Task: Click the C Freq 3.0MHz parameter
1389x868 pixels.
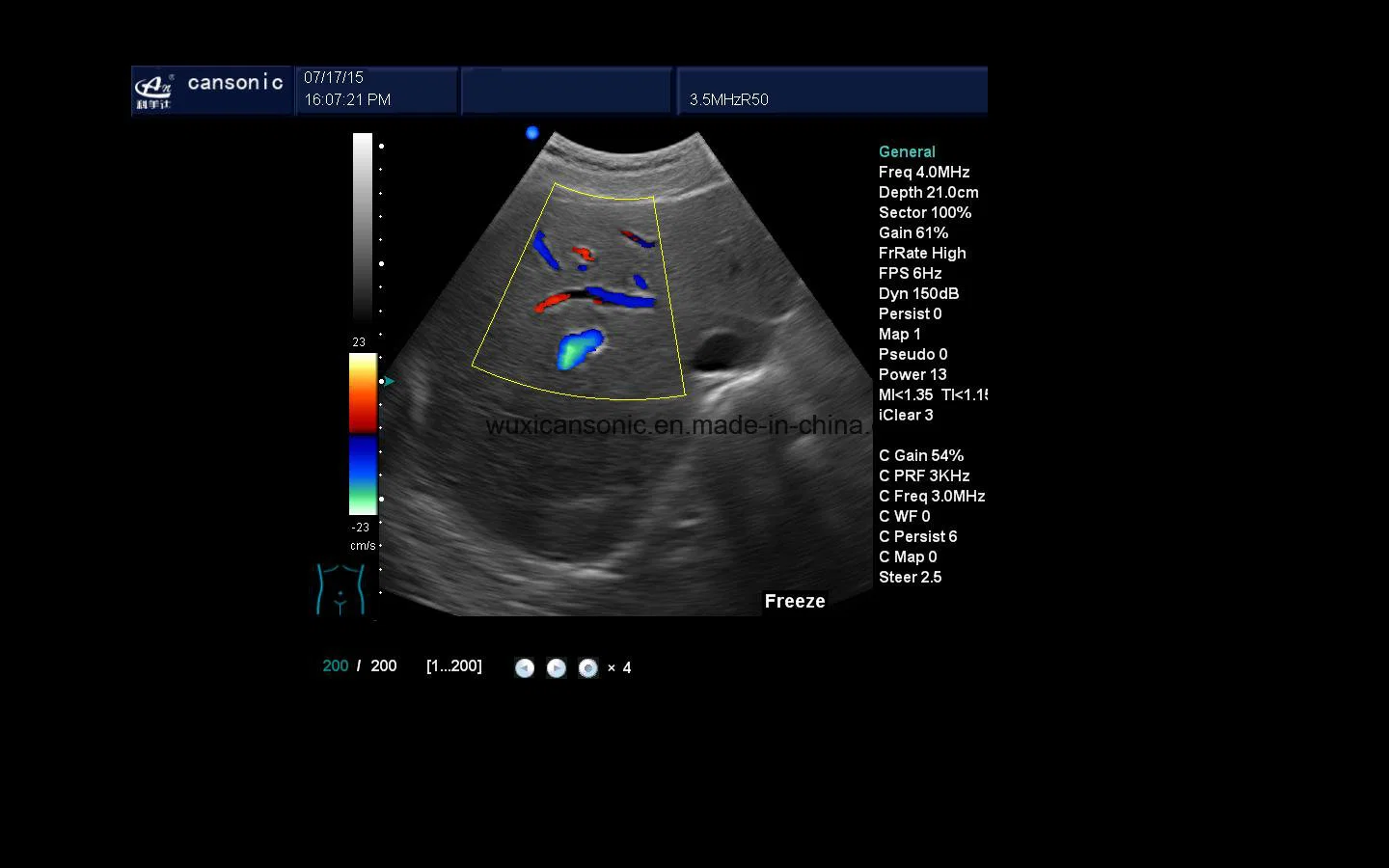Action: tap(932, 496)
